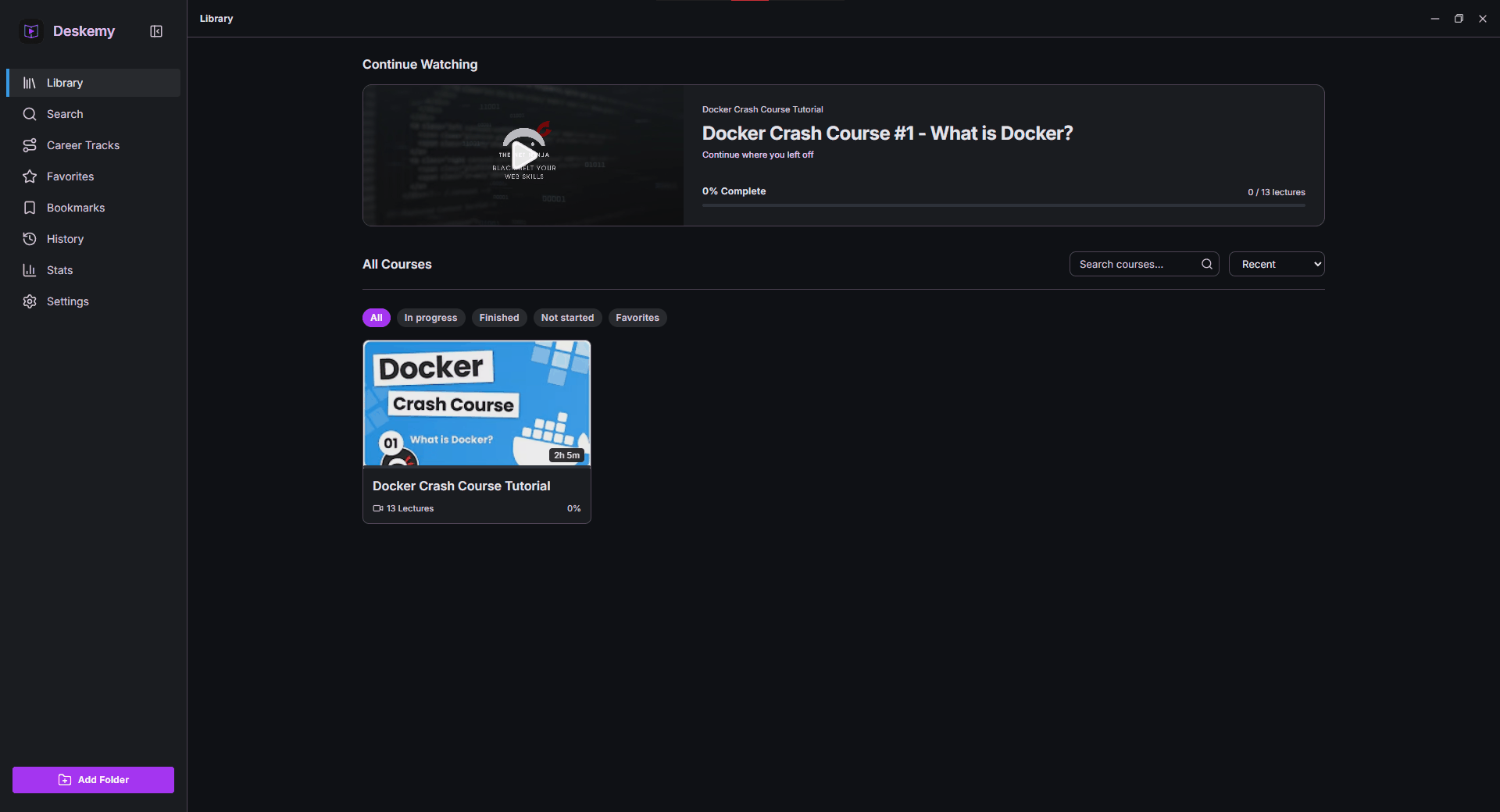Viewport: 1500px width, 812px height.
Task: Click the camera icon beside 13 Lectures
Action: click(378, 508)
